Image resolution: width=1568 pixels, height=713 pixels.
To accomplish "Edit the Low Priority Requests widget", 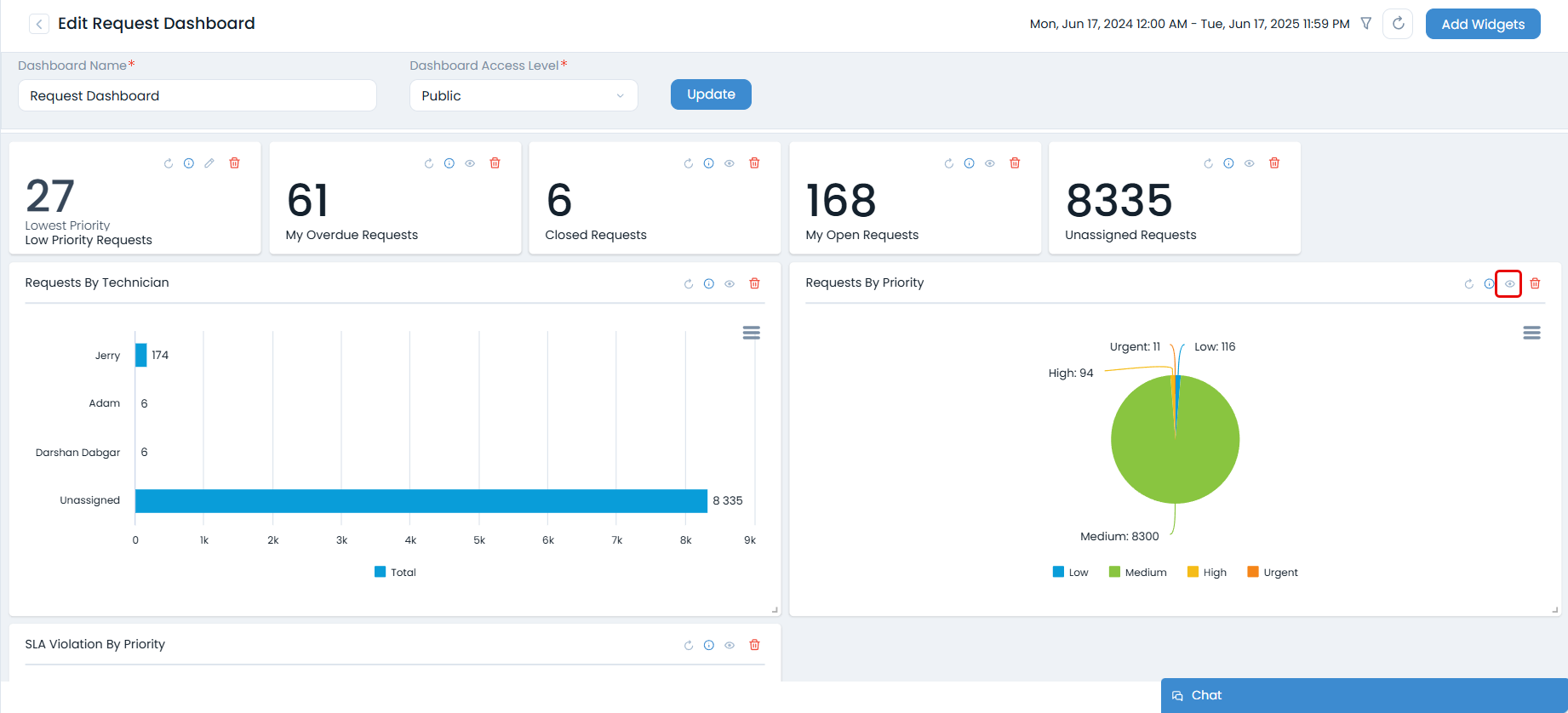I will pyautogui.click(x=209, y=163).
